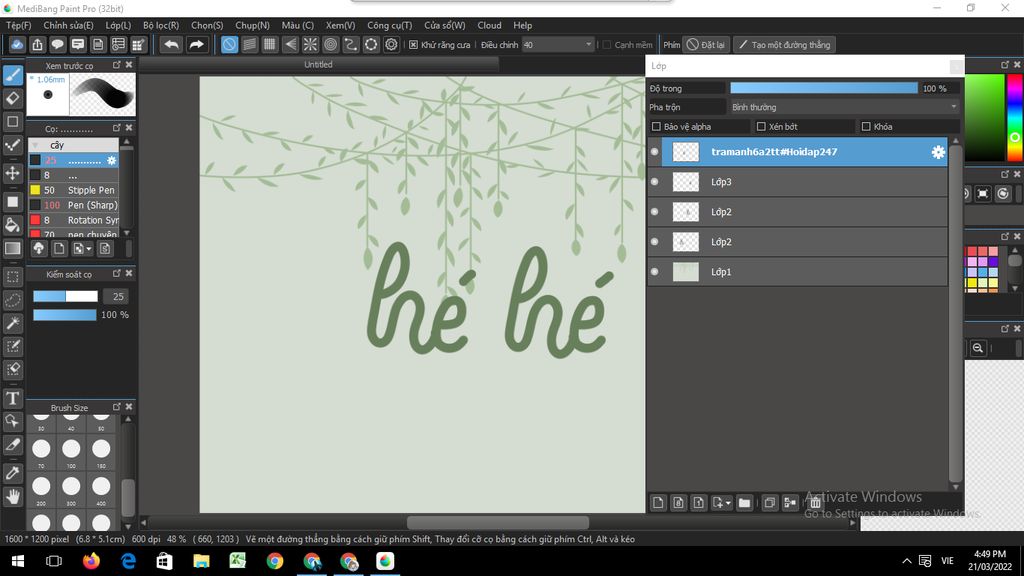
Task: Adjust the brush size slider showing 25
Action: [65, 296]
